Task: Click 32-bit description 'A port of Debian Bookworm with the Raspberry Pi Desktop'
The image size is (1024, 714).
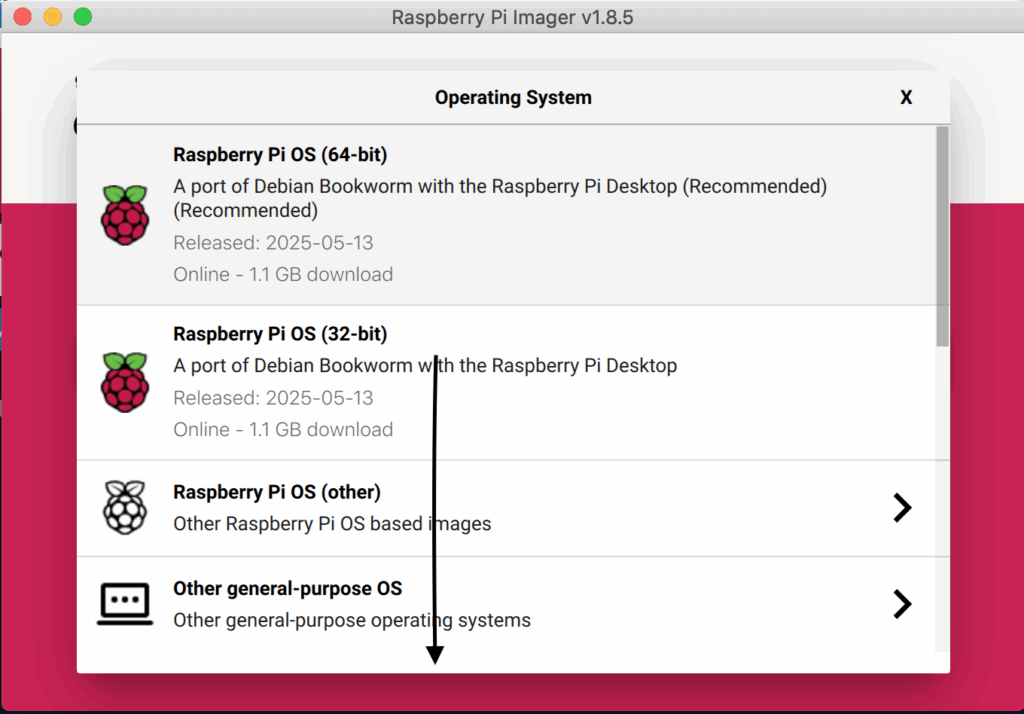Action: pos(425,366)
